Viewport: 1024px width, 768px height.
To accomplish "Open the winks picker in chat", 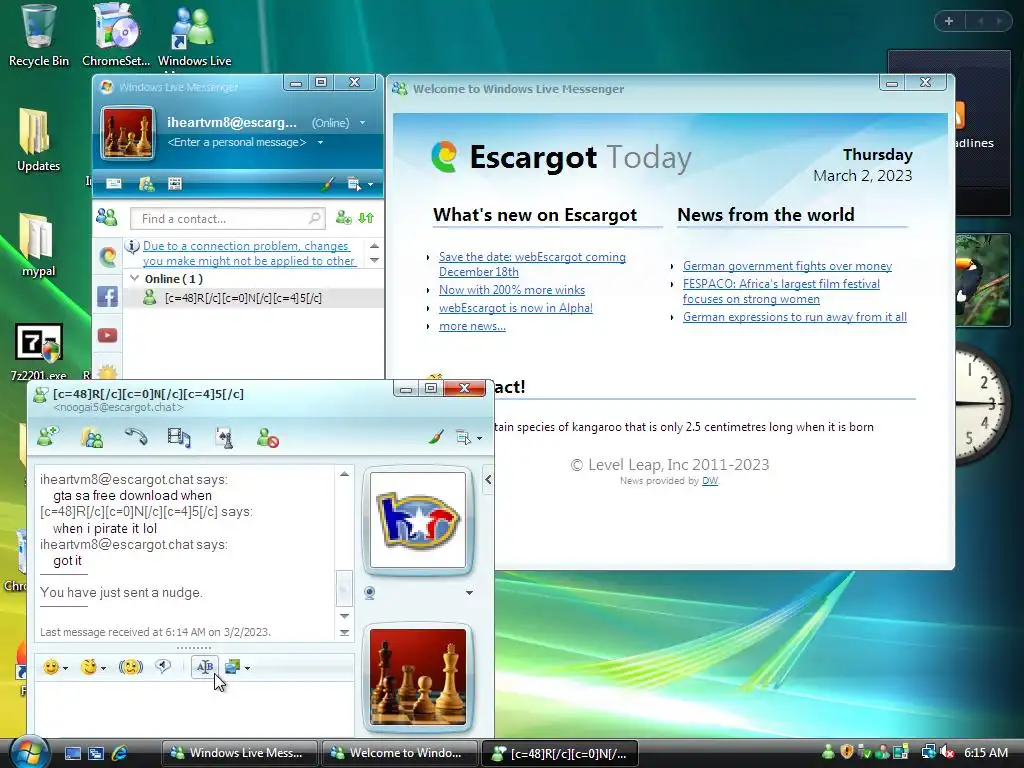I will (x=93, y=667).
